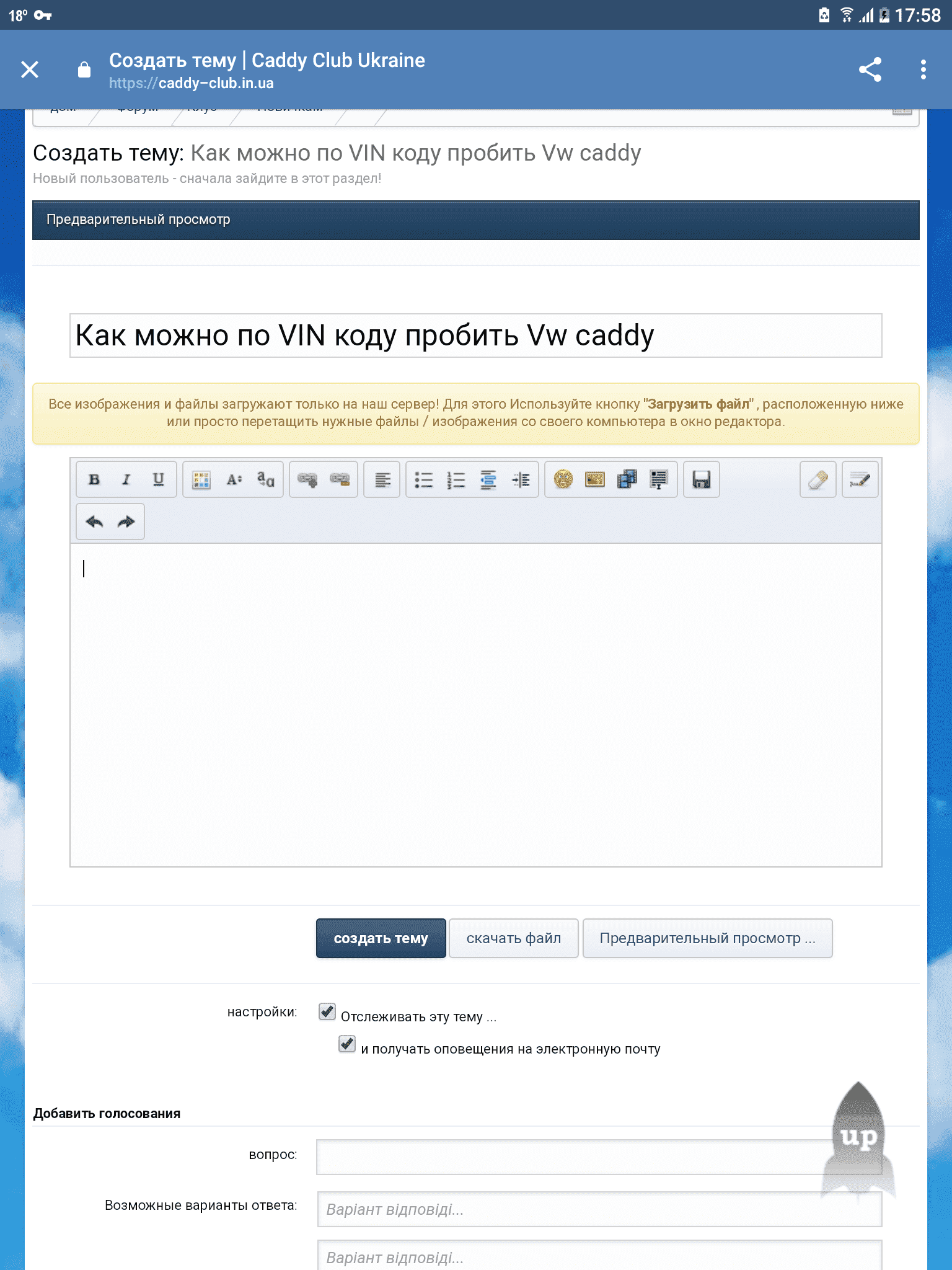952x1270 pixels.
Task: Tap the share icon in browser bar
Action: (x=870, y=69)
